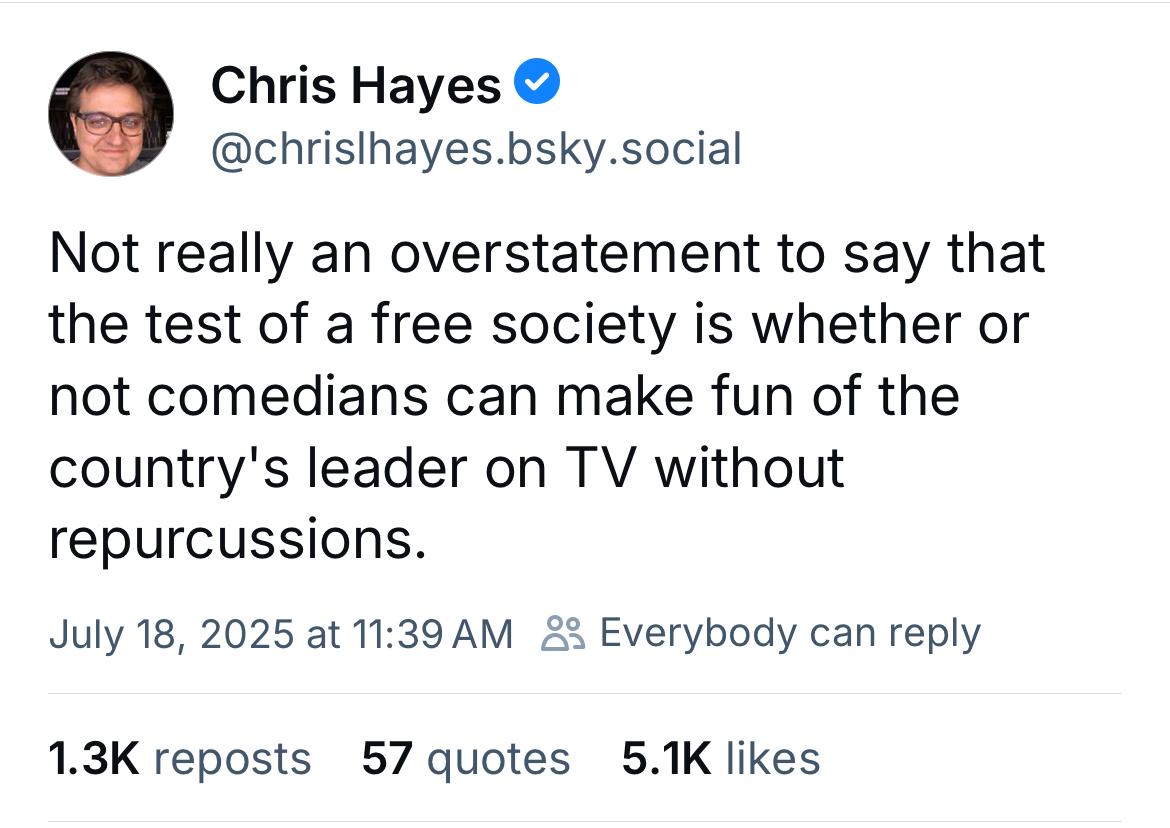Show the 5.1K likes list
Viewport: 1170px width, 828px height.
pyautogui.click(x=720, y=758)
